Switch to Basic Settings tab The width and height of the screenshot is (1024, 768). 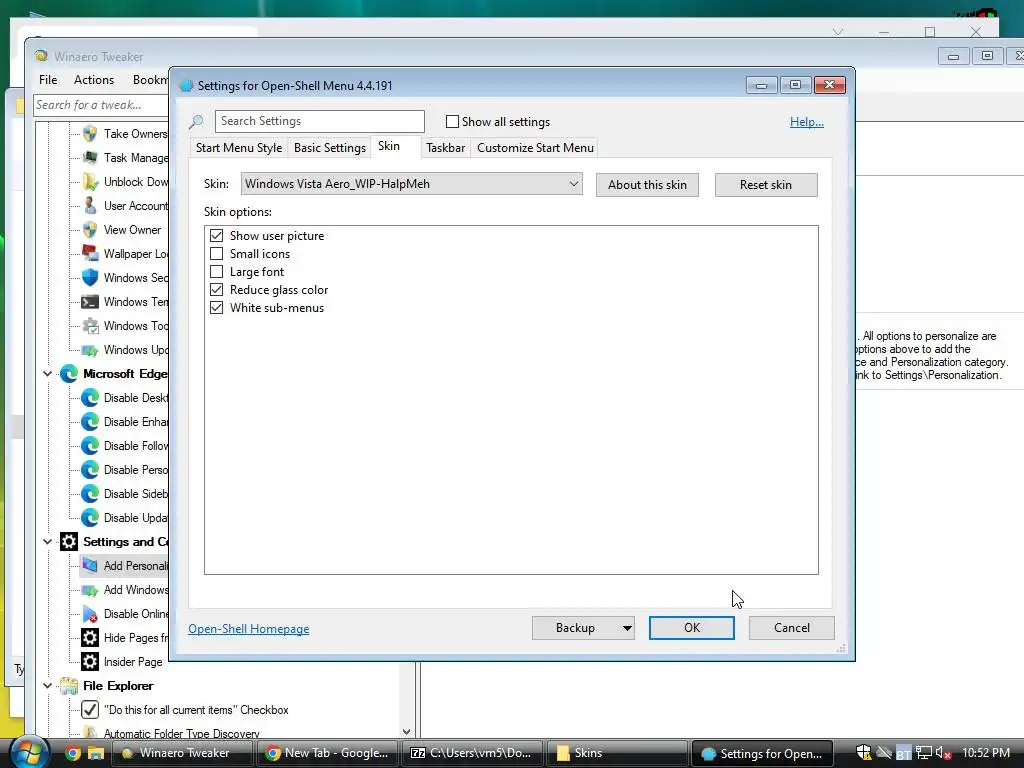pos(330,148)
